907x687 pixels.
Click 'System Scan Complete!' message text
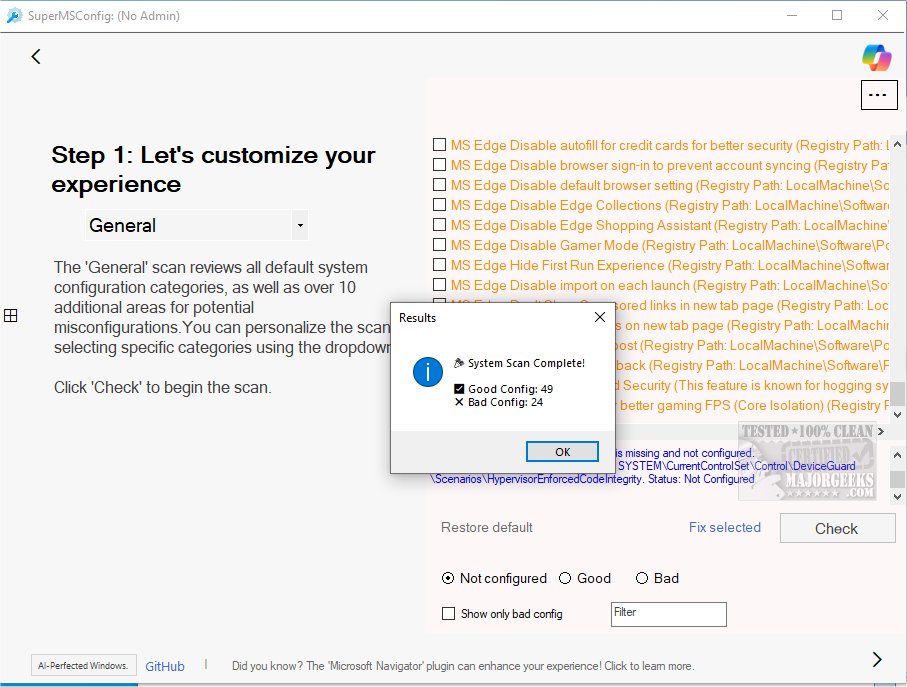[526, 363]
